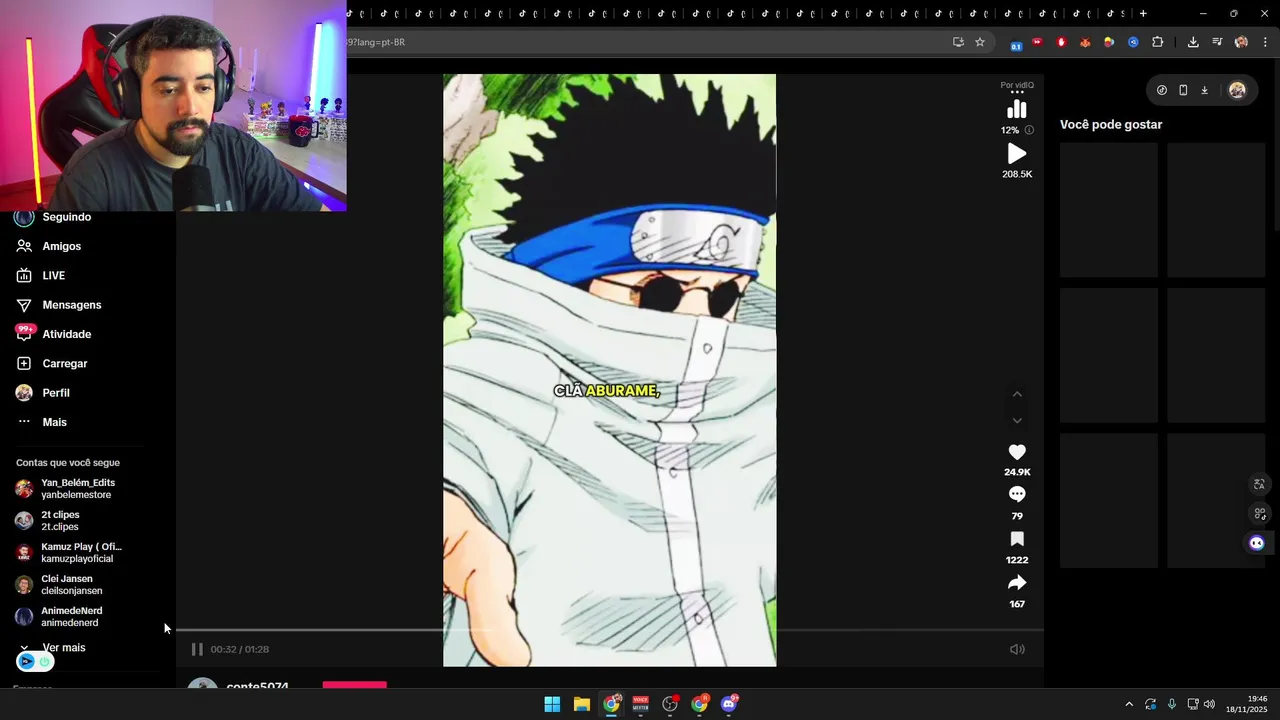Share the video via arrow icon
This screenshot has height=720, width=1280.
[1017, 583]
